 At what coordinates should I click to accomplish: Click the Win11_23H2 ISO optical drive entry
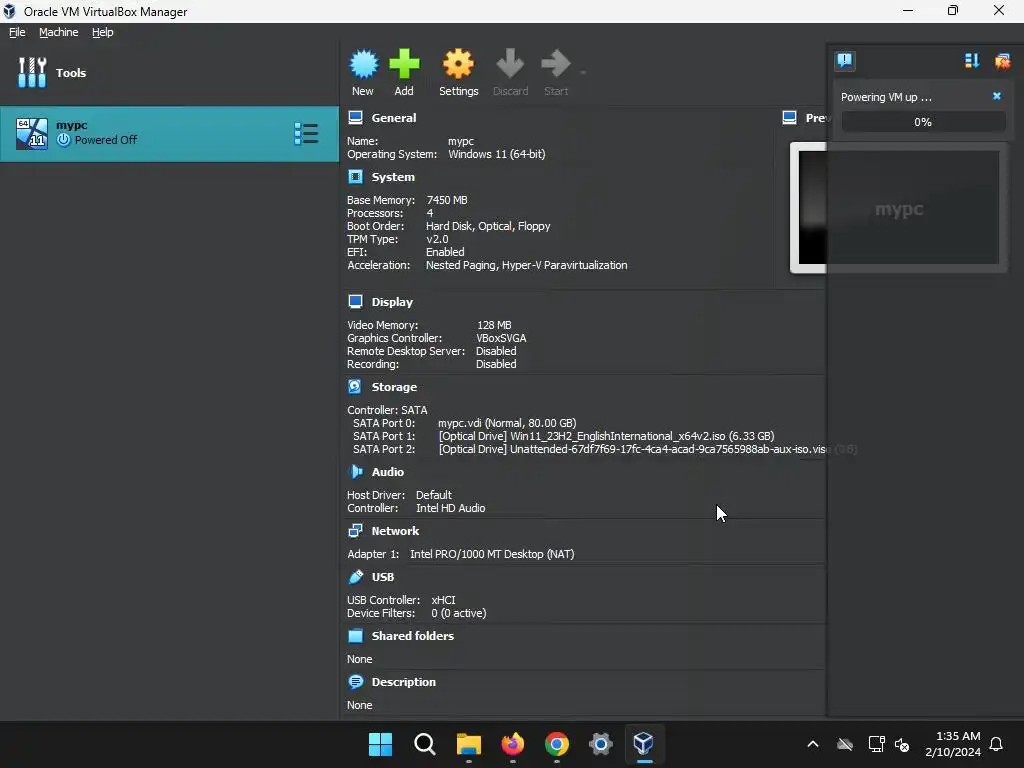point(606,436)
